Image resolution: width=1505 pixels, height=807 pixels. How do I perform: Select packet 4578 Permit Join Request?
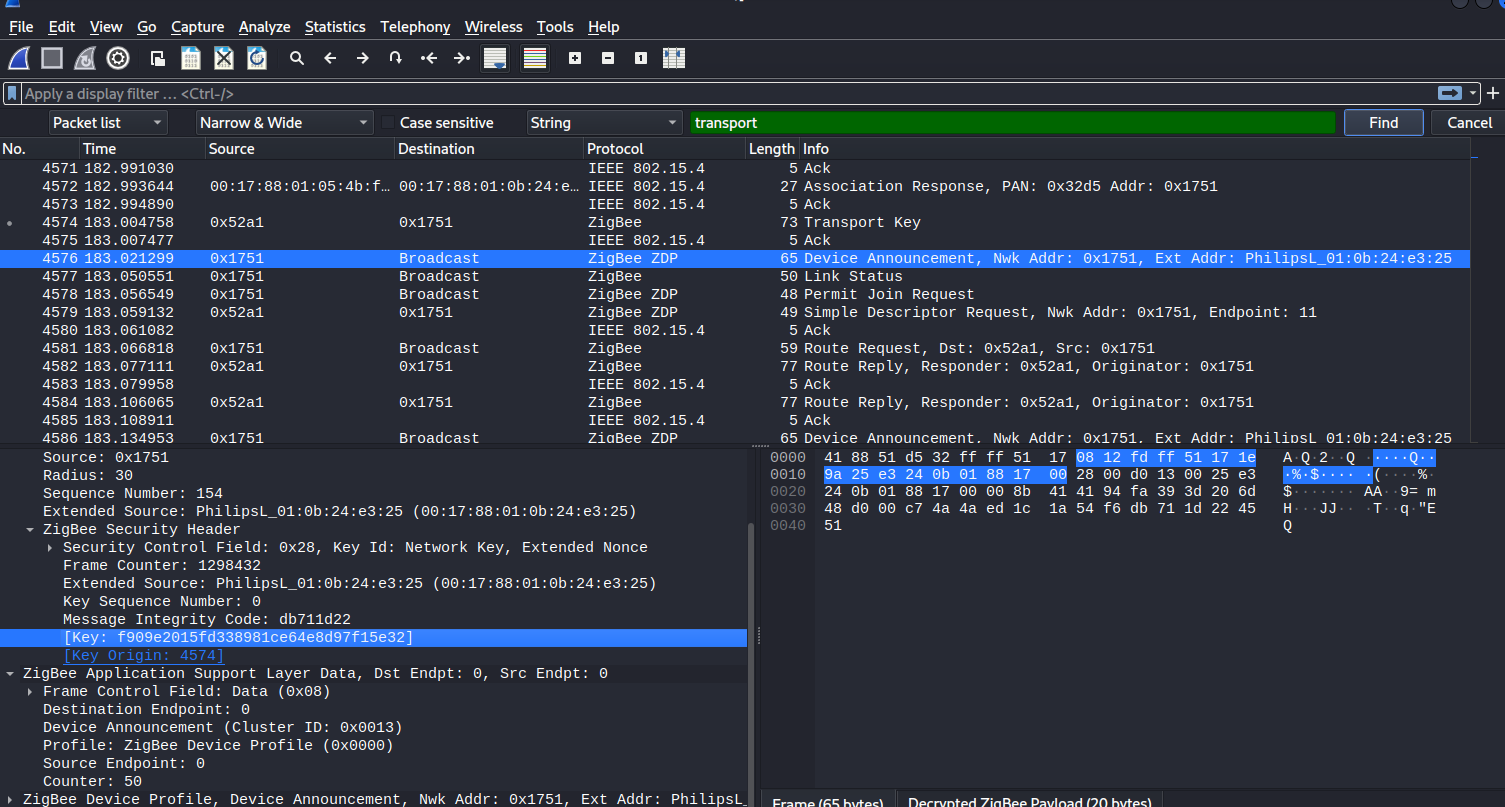coord(735,294)
